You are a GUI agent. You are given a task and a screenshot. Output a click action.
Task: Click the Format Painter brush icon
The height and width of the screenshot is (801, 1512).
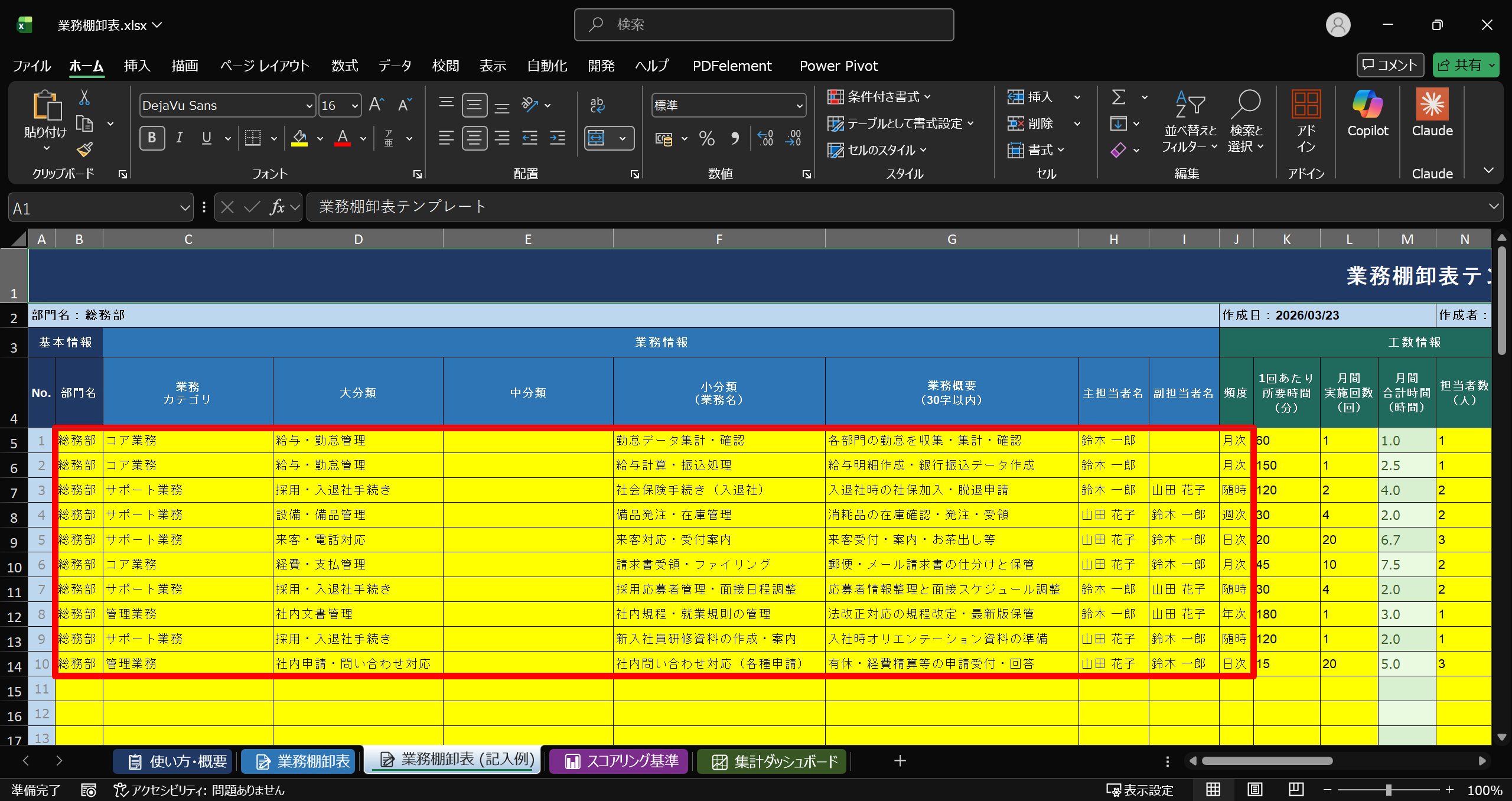click(84, 149)
